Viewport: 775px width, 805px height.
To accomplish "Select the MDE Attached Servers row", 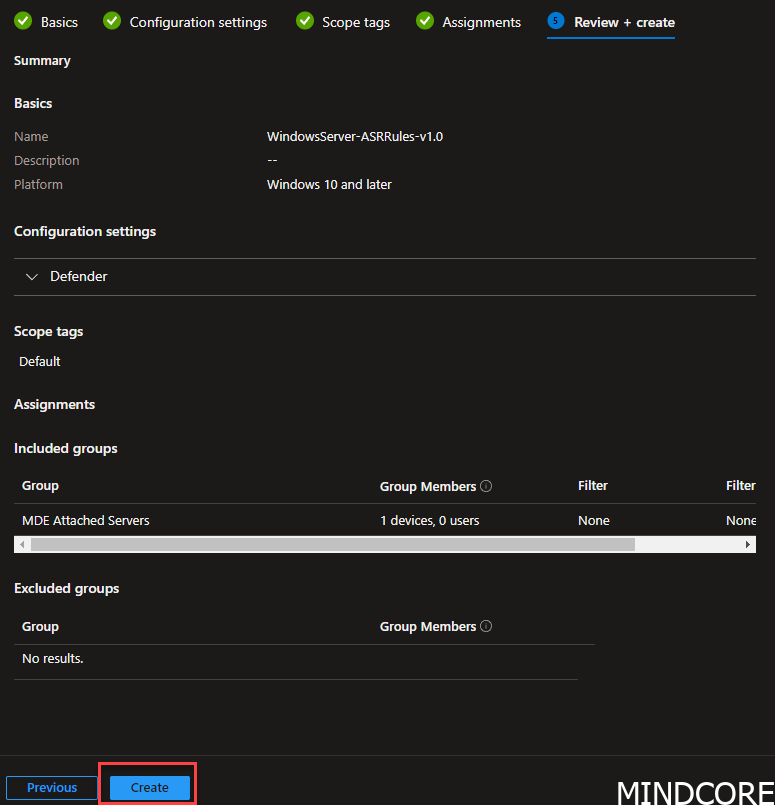I will pyautogui.click(x=385, y=520).
